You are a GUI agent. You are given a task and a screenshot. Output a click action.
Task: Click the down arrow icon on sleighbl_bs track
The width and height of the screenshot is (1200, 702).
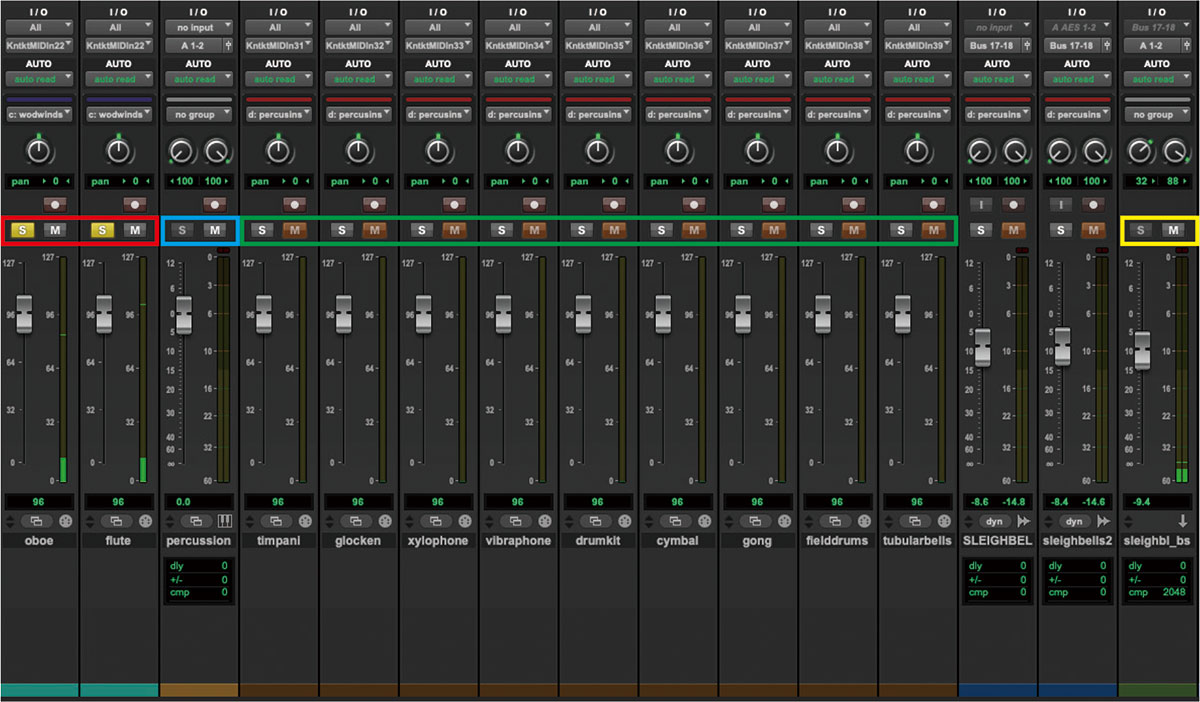(1183, 521)
